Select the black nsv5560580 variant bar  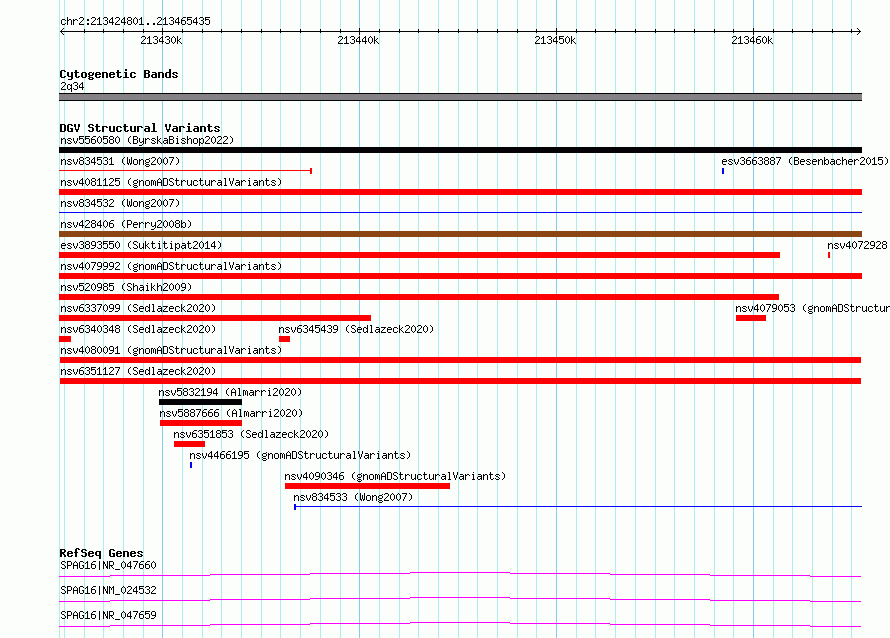(460, 150)
